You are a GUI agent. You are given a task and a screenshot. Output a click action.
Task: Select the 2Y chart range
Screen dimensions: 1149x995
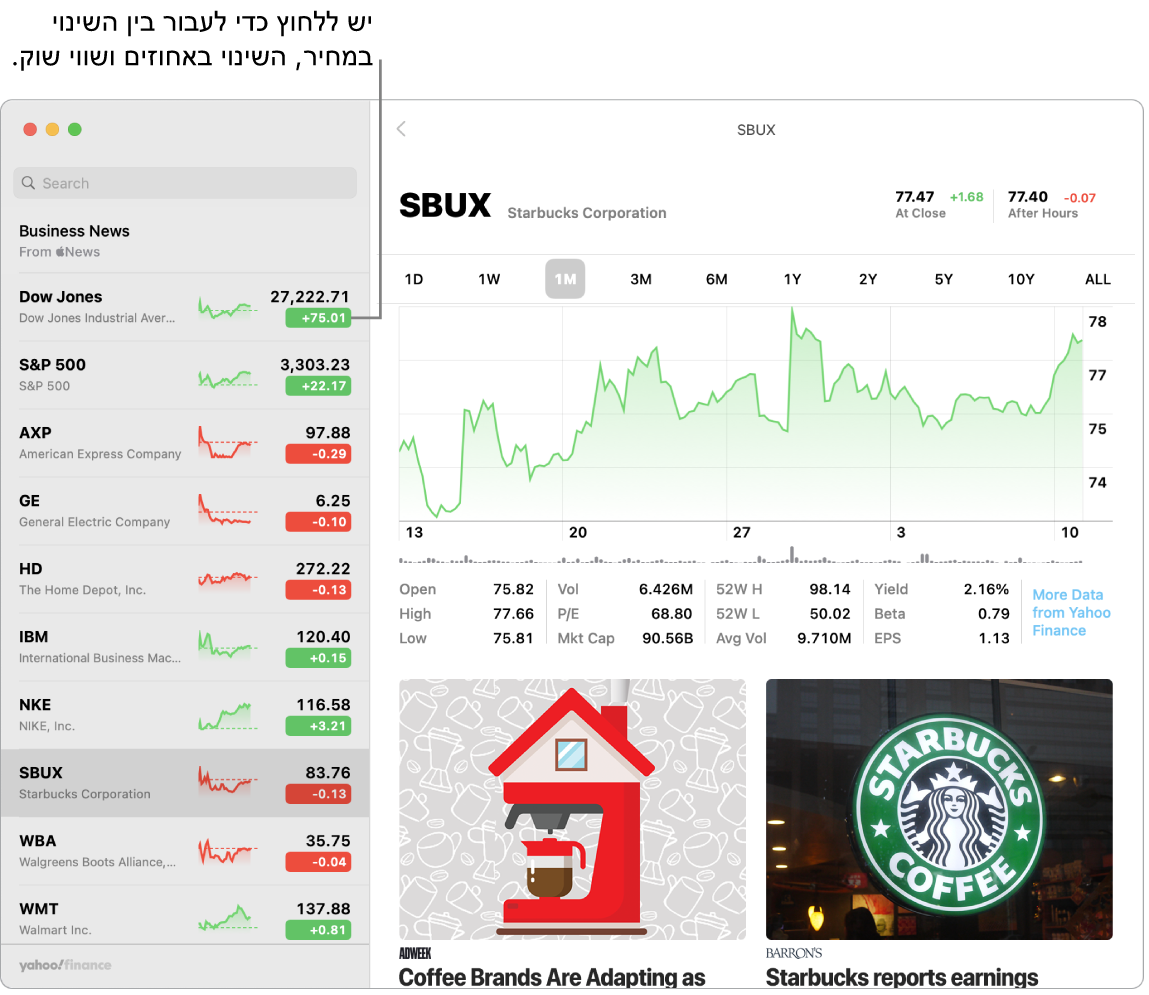(868, 280)
